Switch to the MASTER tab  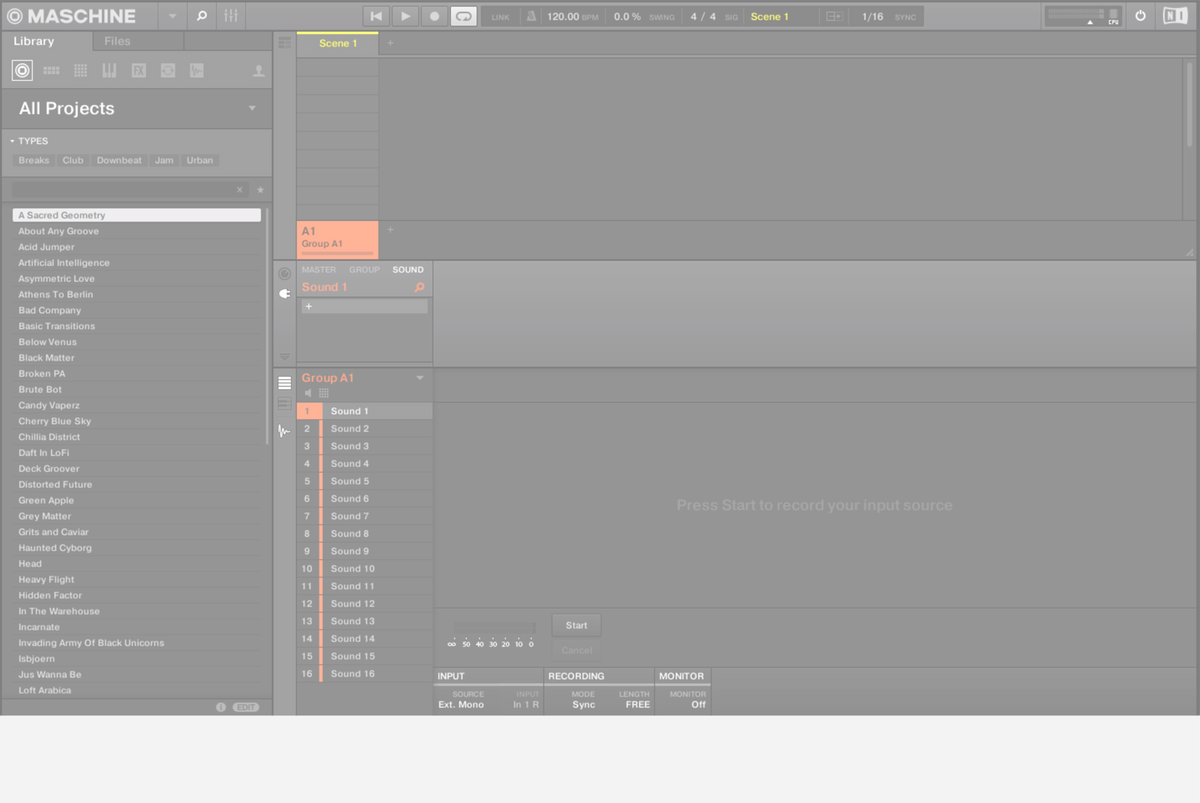319,270
